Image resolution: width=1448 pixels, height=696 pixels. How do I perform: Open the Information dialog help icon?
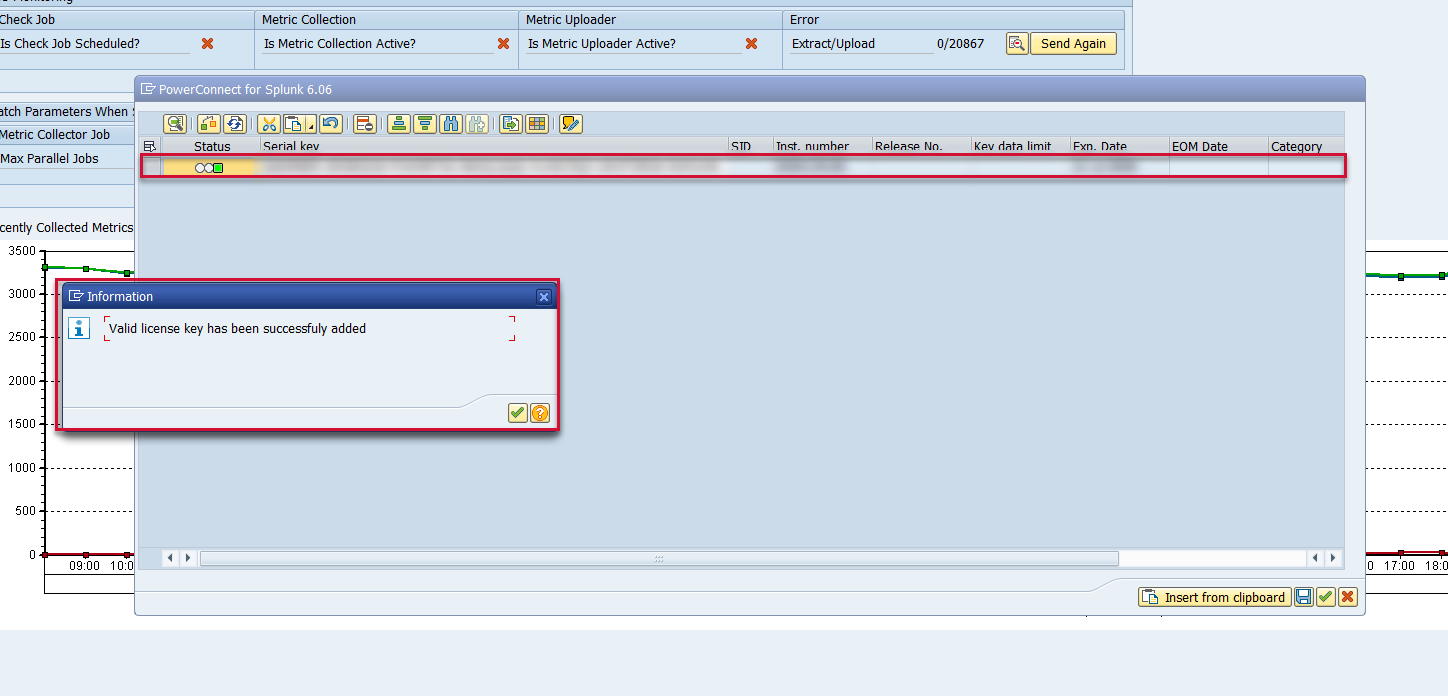click(540, 413)
